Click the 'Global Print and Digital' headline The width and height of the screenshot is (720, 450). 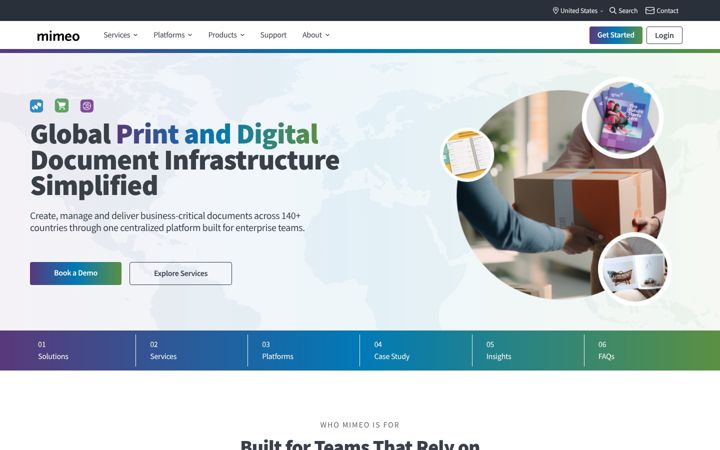coord(174,134)
